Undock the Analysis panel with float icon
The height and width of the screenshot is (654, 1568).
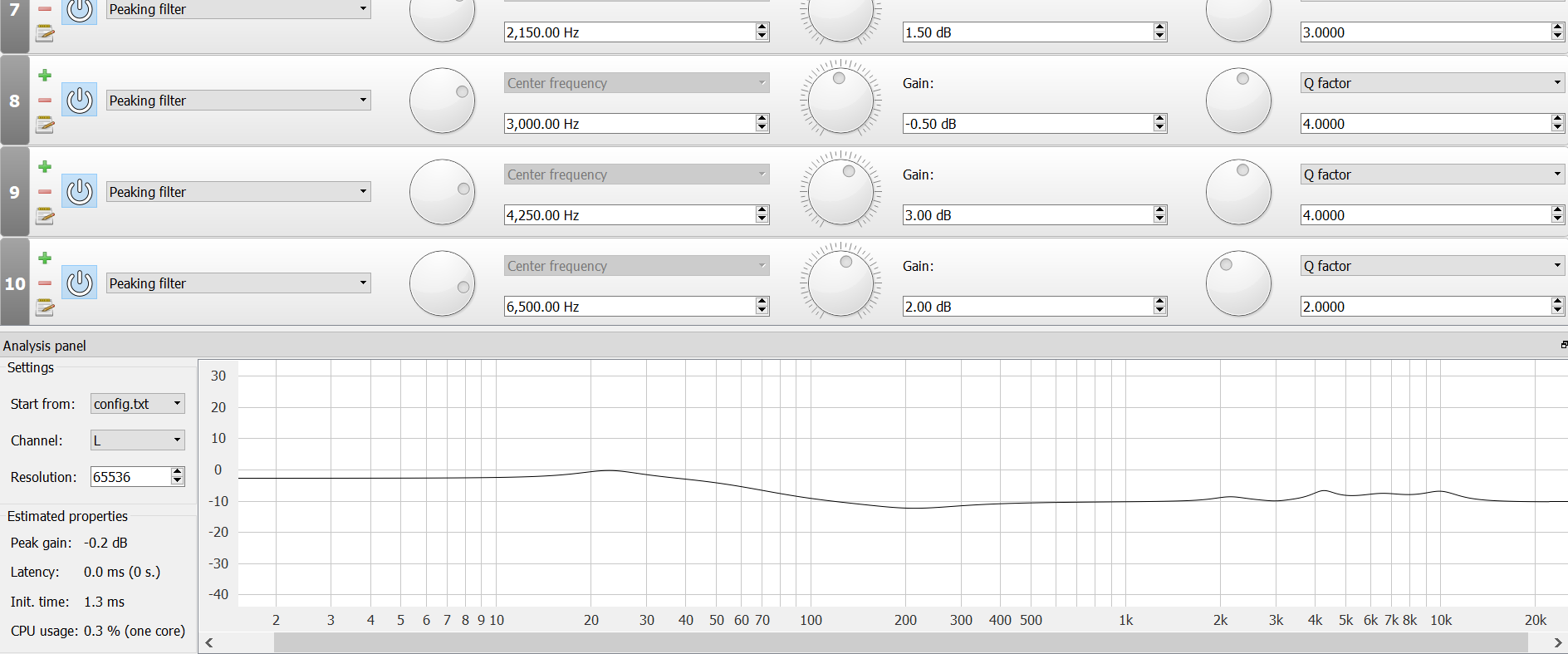point(1564,345)
